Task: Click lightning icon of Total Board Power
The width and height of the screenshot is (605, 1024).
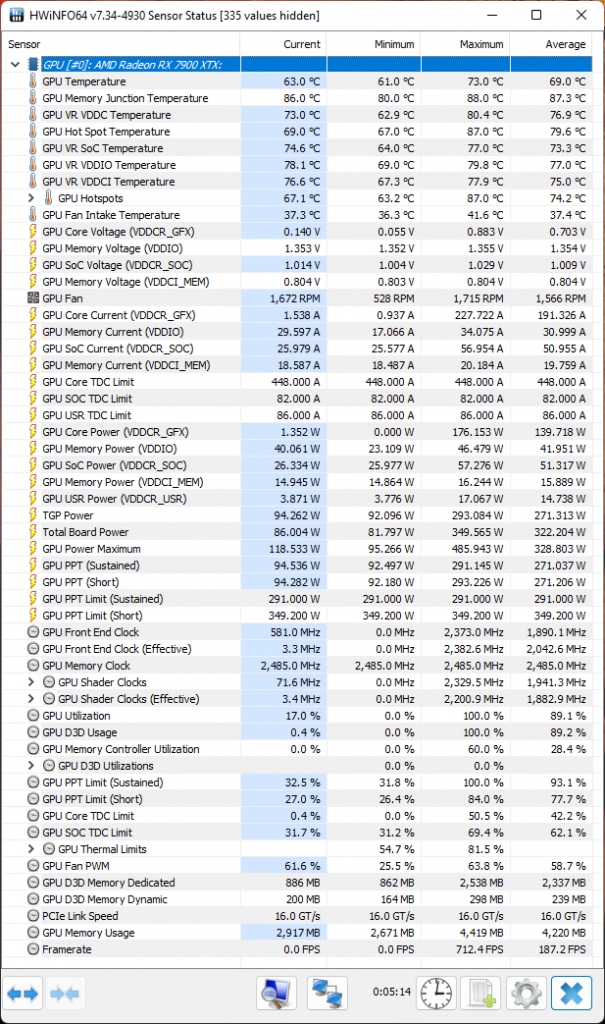Action: pos(33,532)
